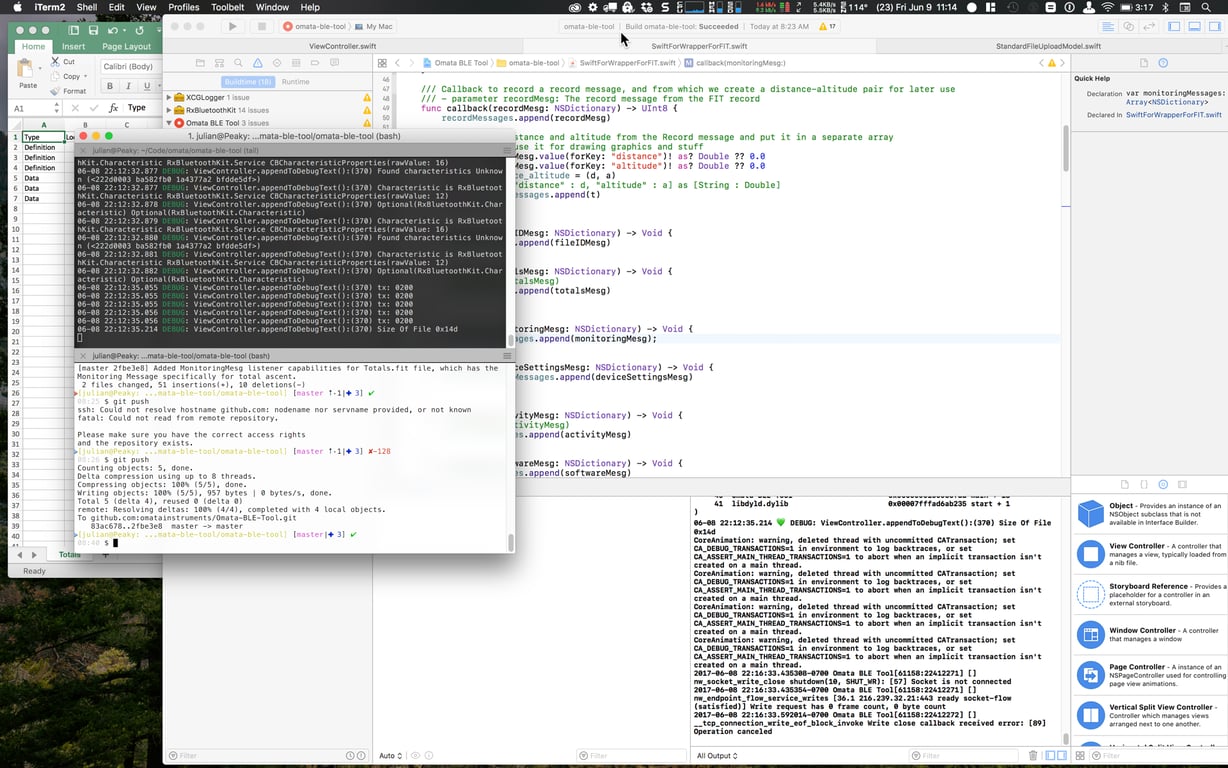Open the project navigator folder icon
This screenshot has width=1228, height=768.
click(x=200, y=63)
